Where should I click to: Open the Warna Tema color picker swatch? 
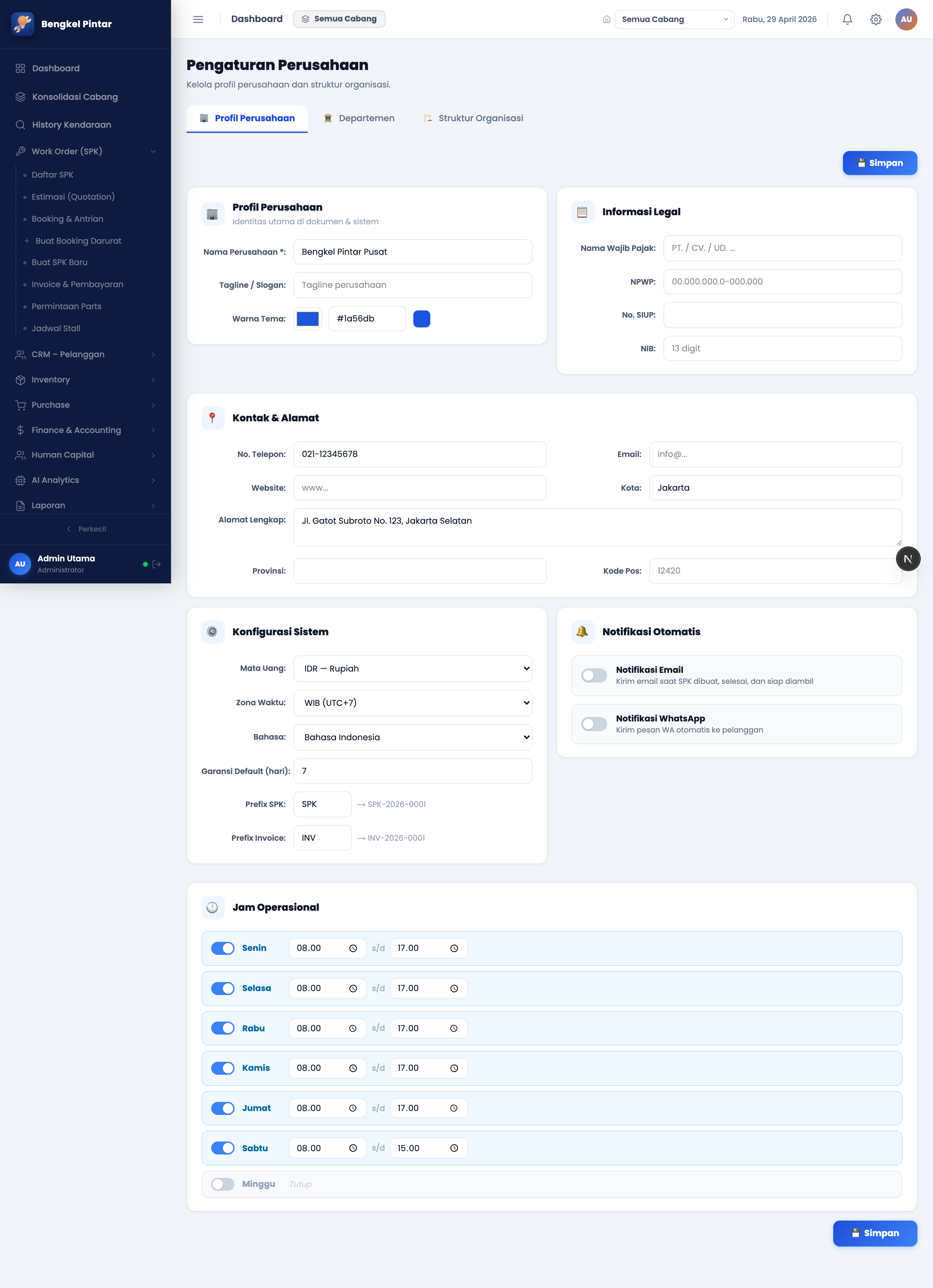coord(307,319)
